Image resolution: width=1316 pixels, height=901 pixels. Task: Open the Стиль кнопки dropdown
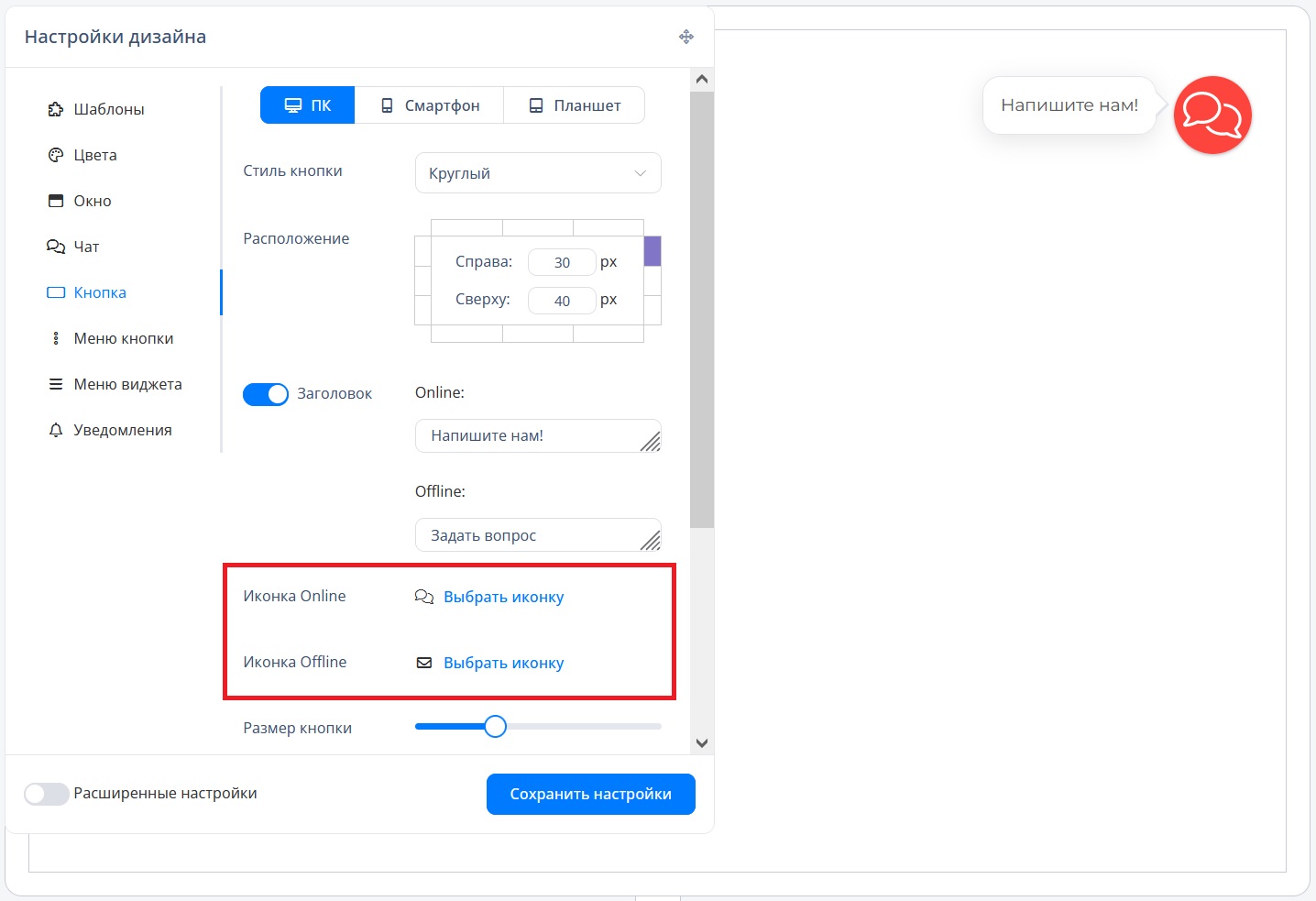(538, 173)
